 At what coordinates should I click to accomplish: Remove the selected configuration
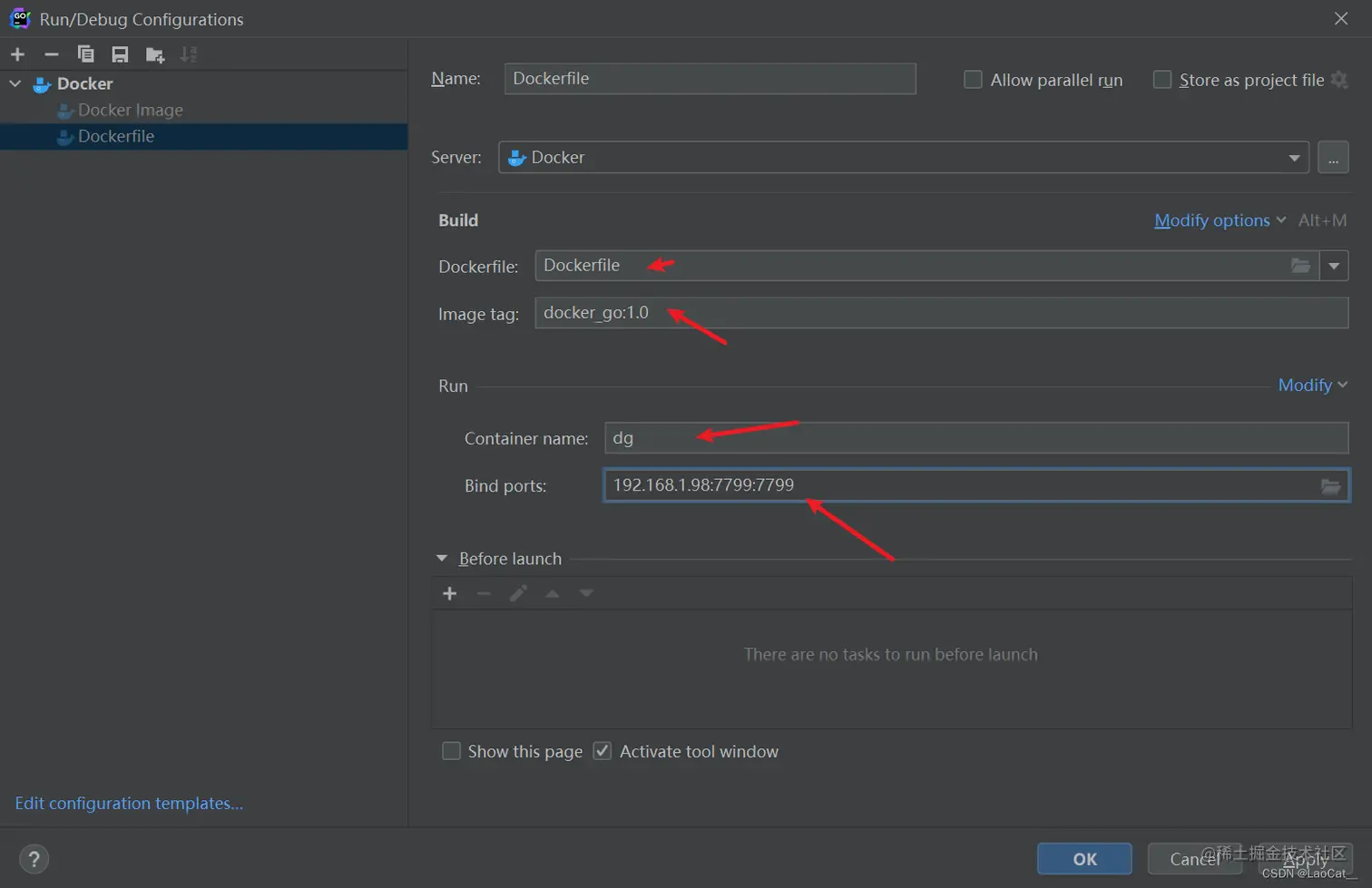(51, 54)
